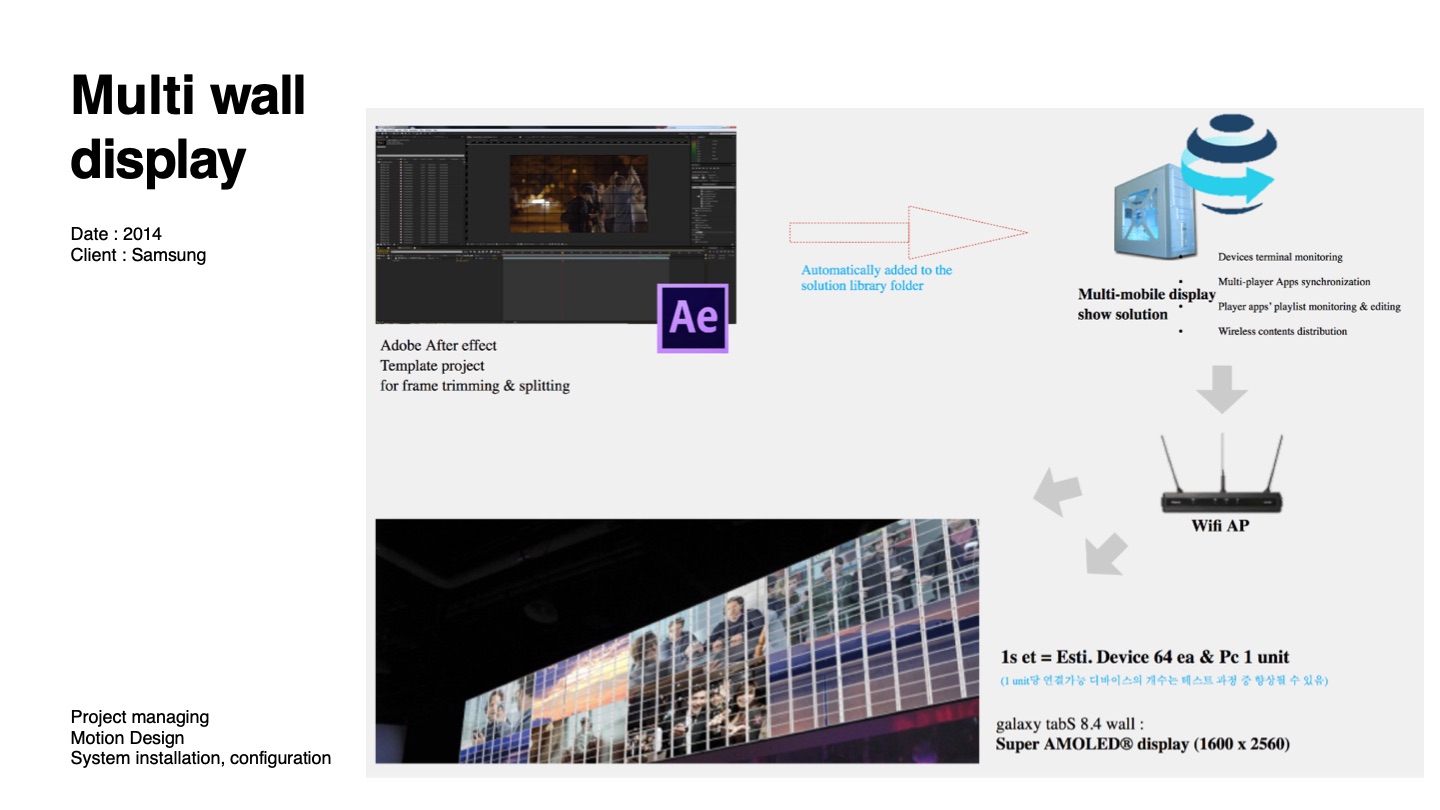Image resolution: width=1440 pixels, height=810 pixels.
Task: Select the "Super AMOLED® display (1600 x 2560)" line
Action: click(1143, 744)
